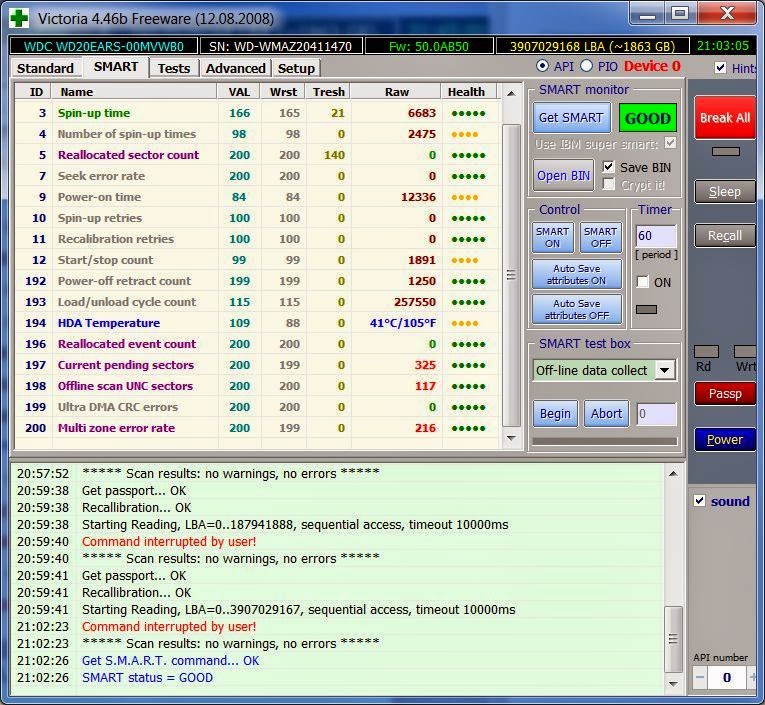The width and height of the screenshot is (765, 705).
Task: Click the Recall button
Action: (x=725, y=236)
